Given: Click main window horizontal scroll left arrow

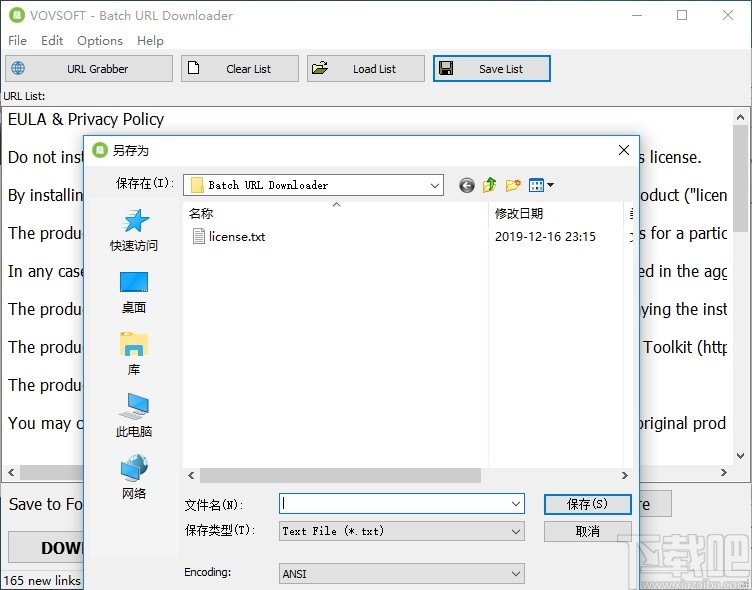Looking at the screenshot, I should pos(11,472).
